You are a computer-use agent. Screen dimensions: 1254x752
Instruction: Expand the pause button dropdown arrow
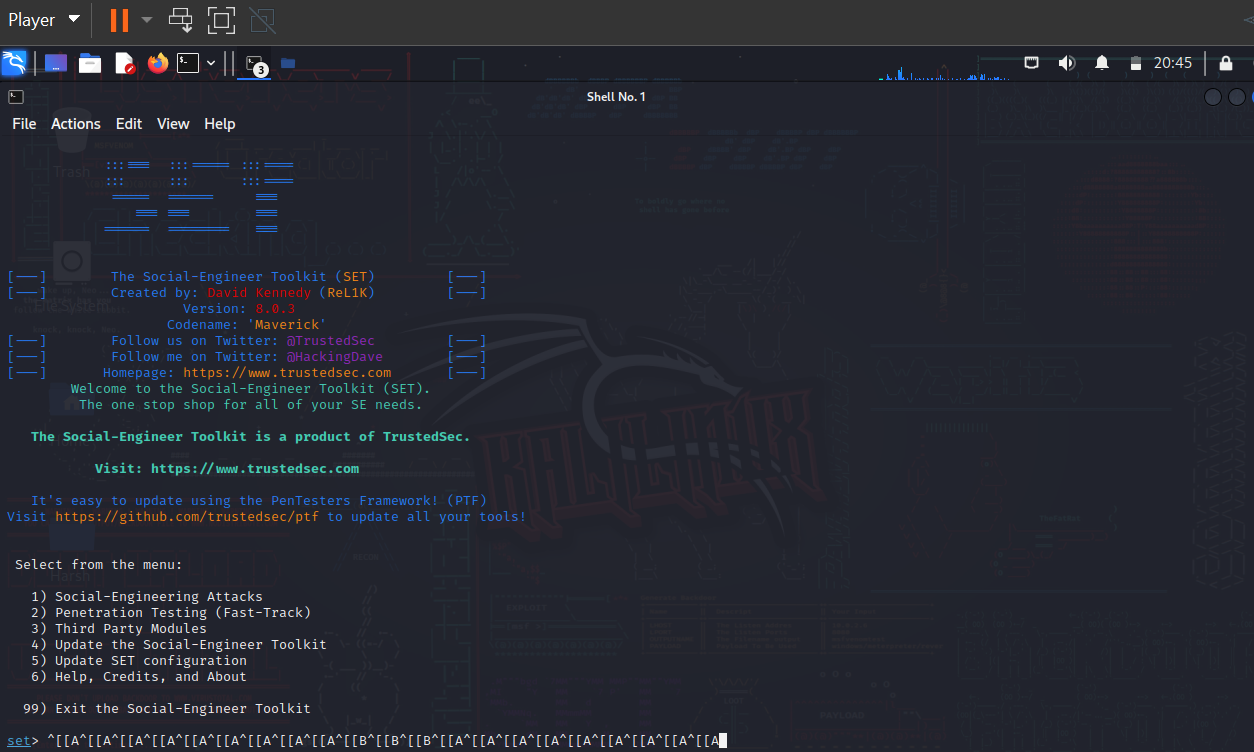pos(146,20)
